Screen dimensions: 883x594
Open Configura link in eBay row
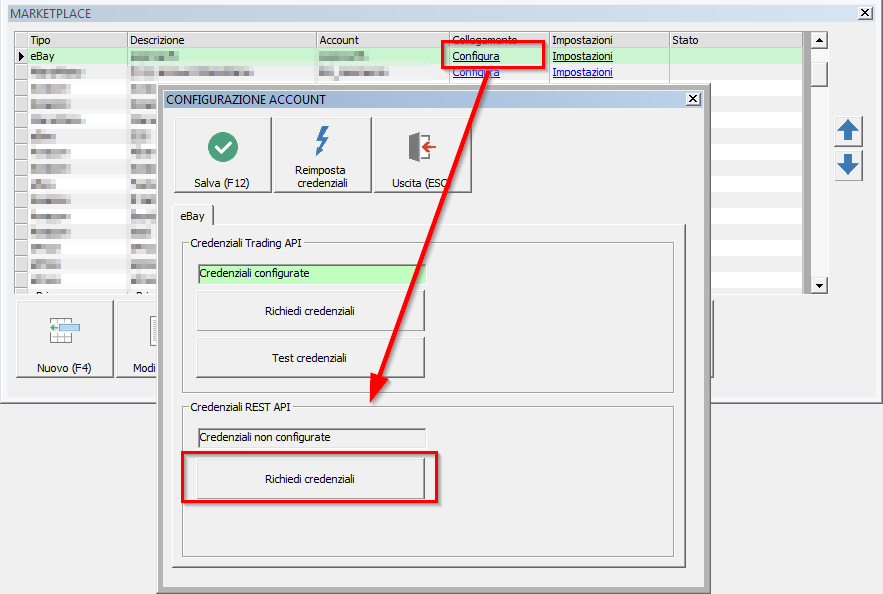pos(476,56)
